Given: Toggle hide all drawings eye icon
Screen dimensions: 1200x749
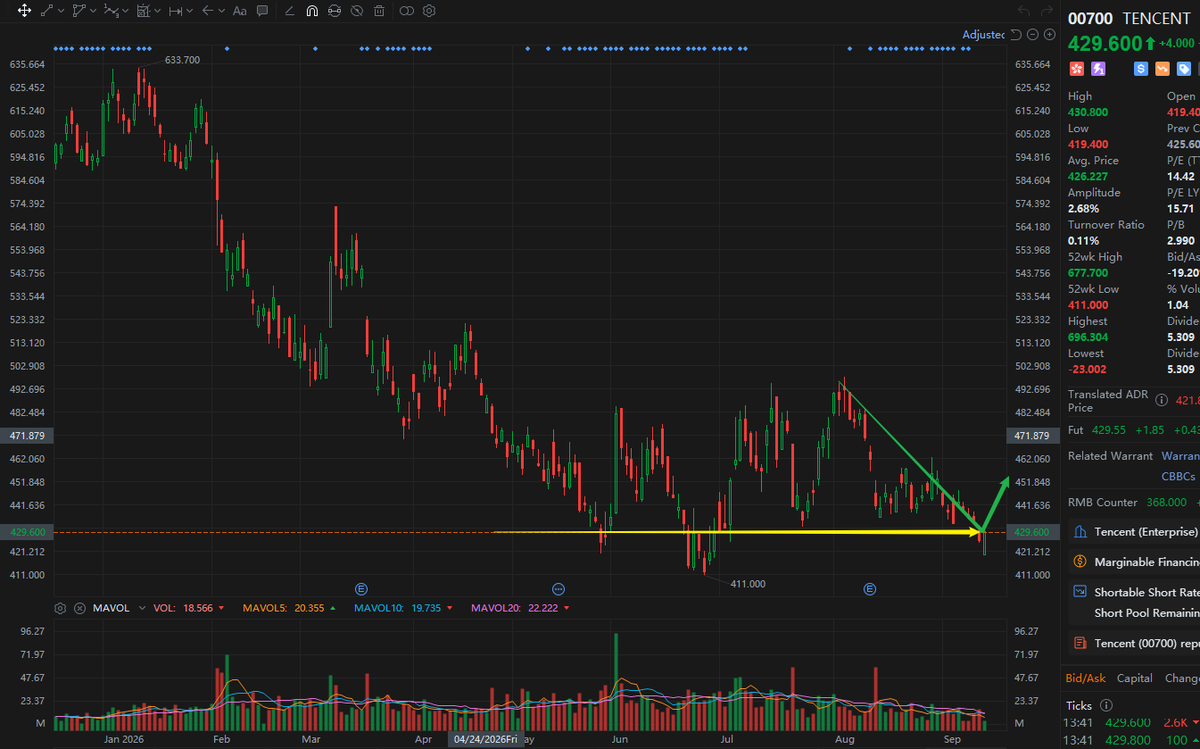Looking at the screenshot, I should tap(357, 12).
